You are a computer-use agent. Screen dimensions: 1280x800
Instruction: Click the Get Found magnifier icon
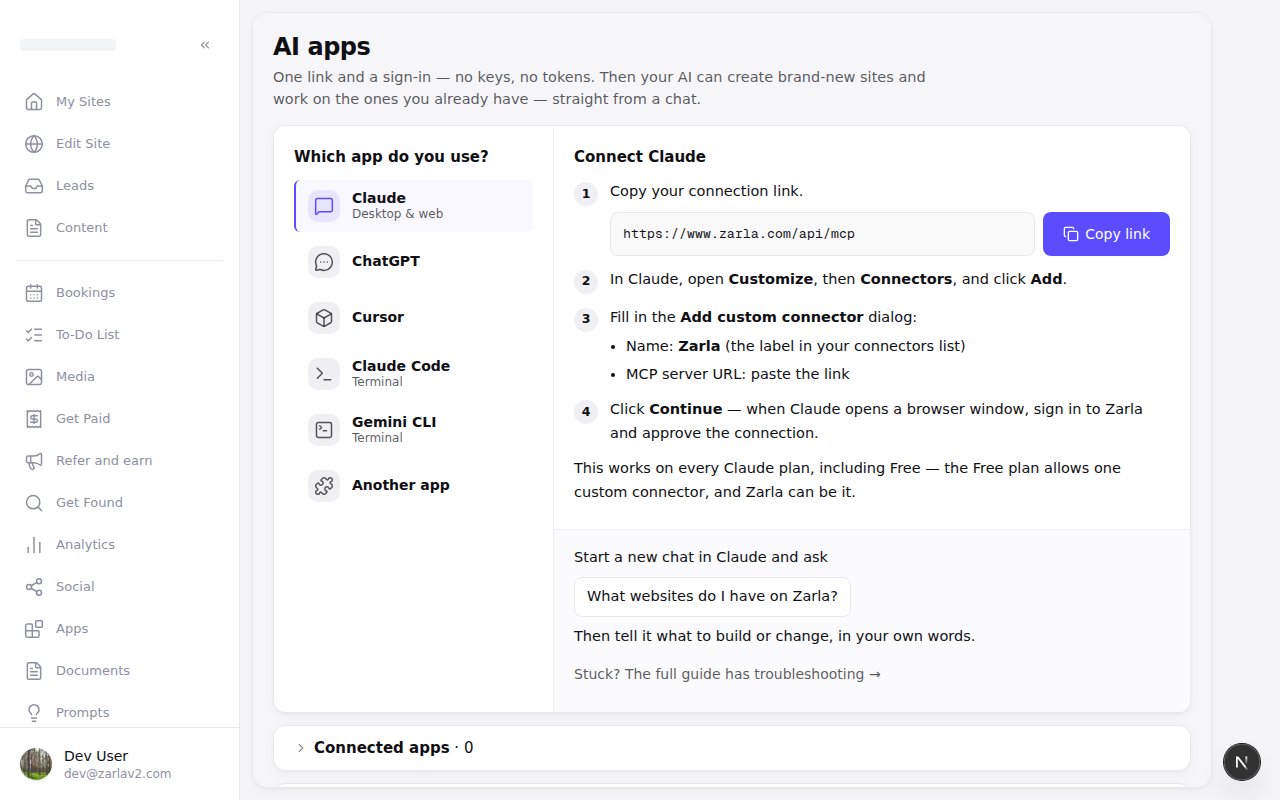click(x=34, y=503)
